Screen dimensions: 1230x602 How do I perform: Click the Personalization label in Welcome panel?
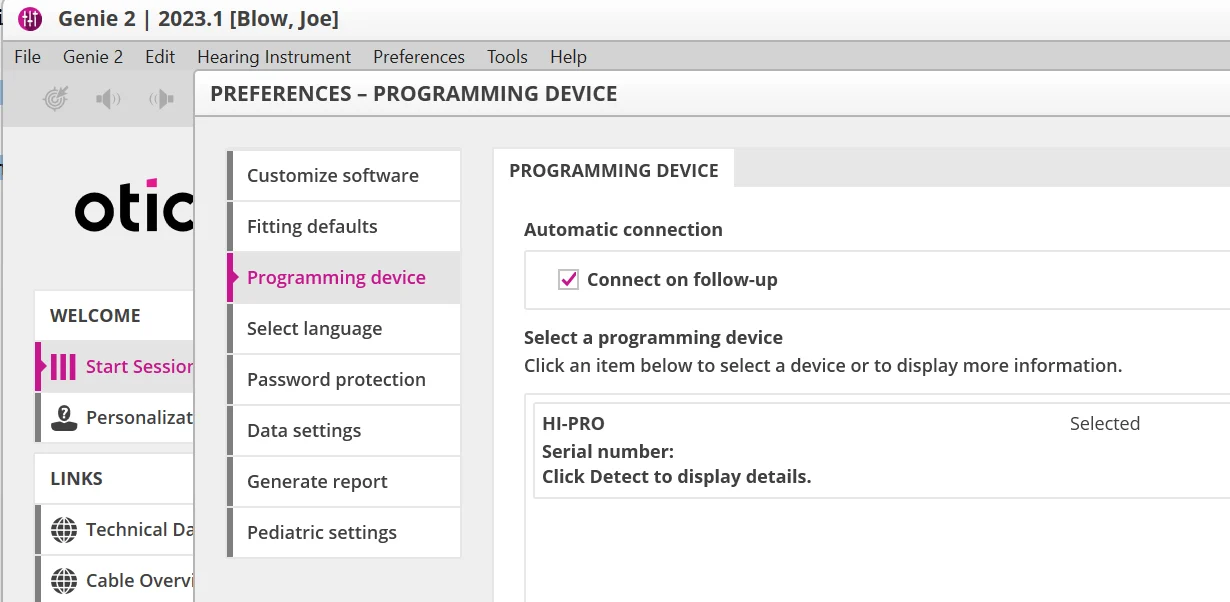click(x=140, y=418)
